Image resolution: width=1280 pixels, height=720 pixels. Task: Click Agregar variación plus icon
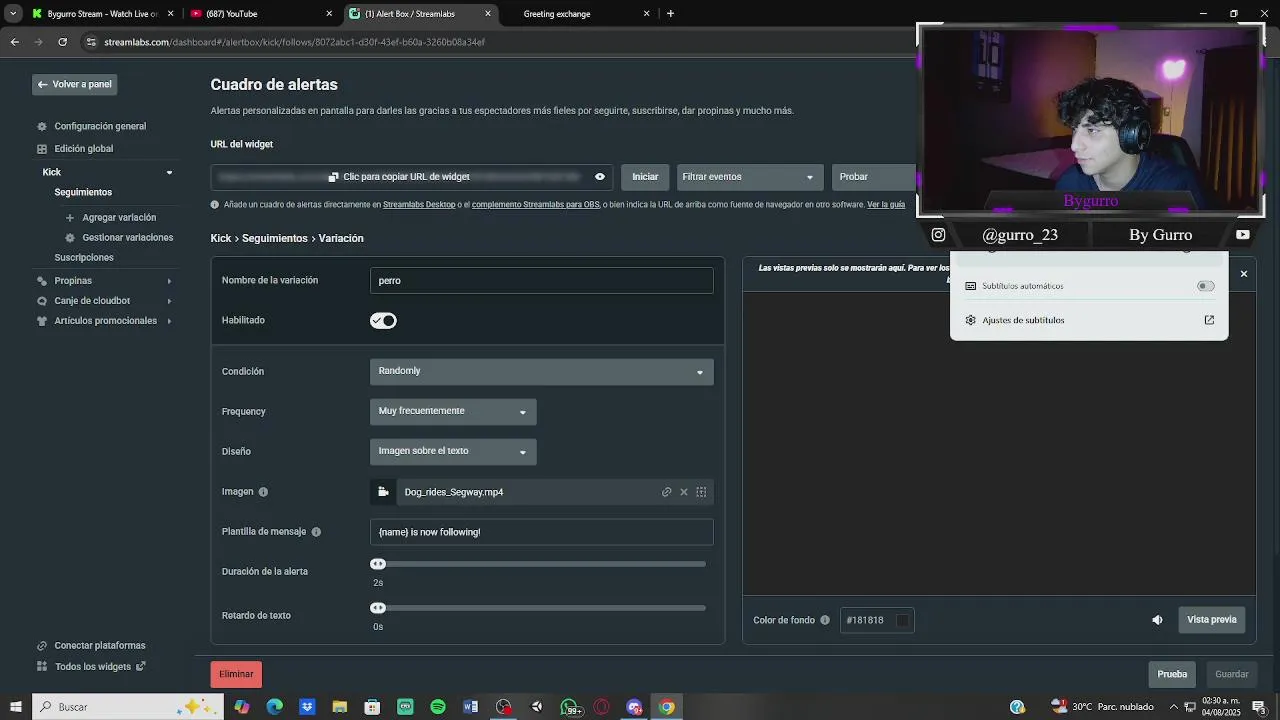point(70,217)
